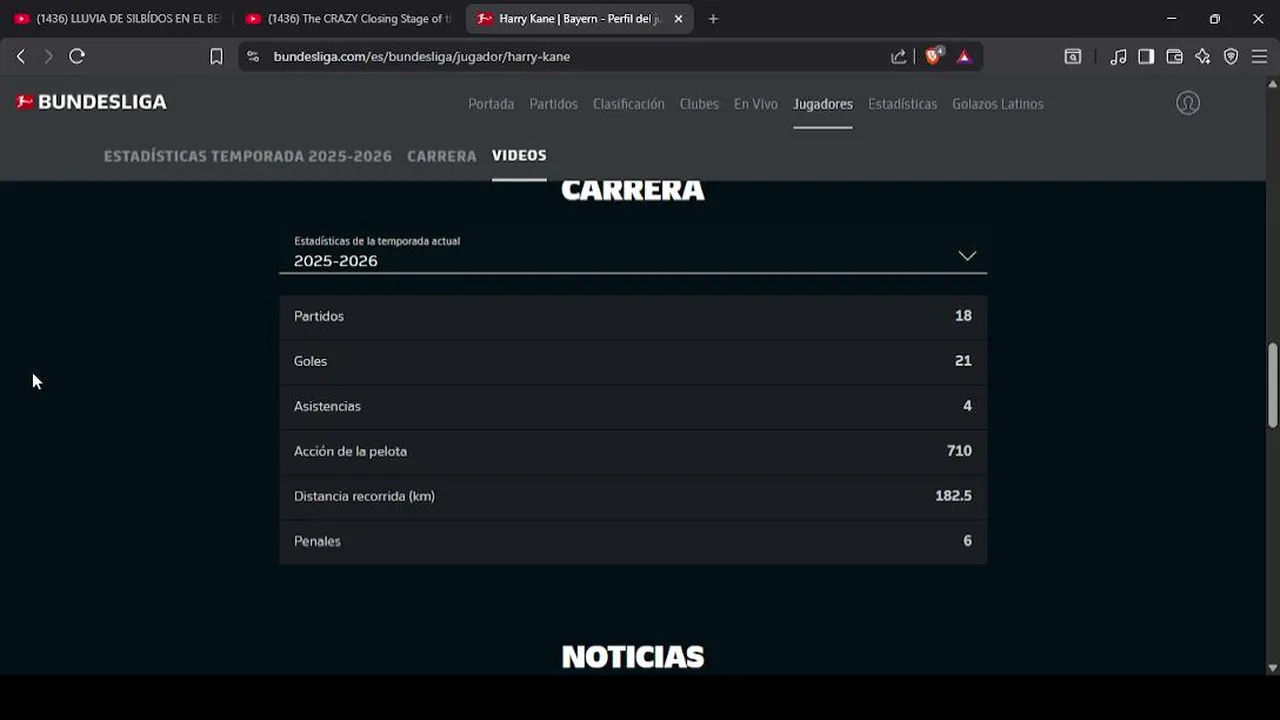
Task: Close the Harry Kane browser tab
Action: (678, 19)
